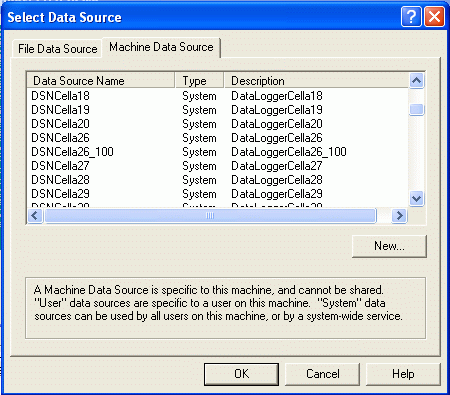Click the horizontal scrollbar thumb
Viewport: 450px width, 395px height.
point(210,216)
